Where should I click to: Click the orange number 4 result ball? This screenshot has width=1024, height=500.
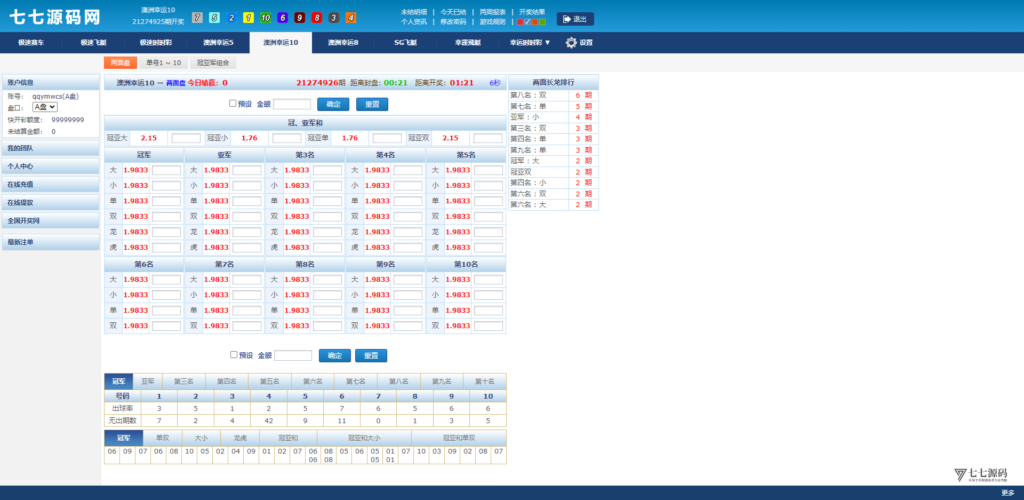[x=350, y=18]
